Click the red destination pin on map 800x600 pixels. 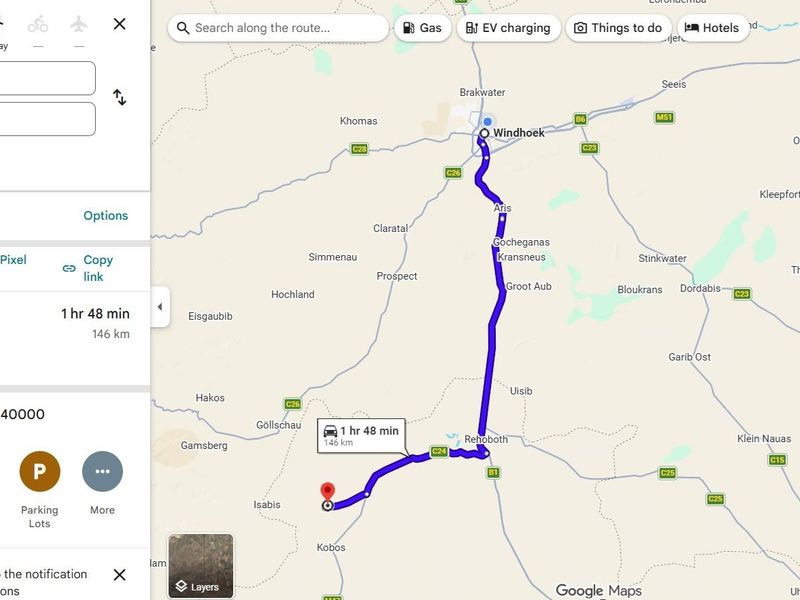click(327, 492)
